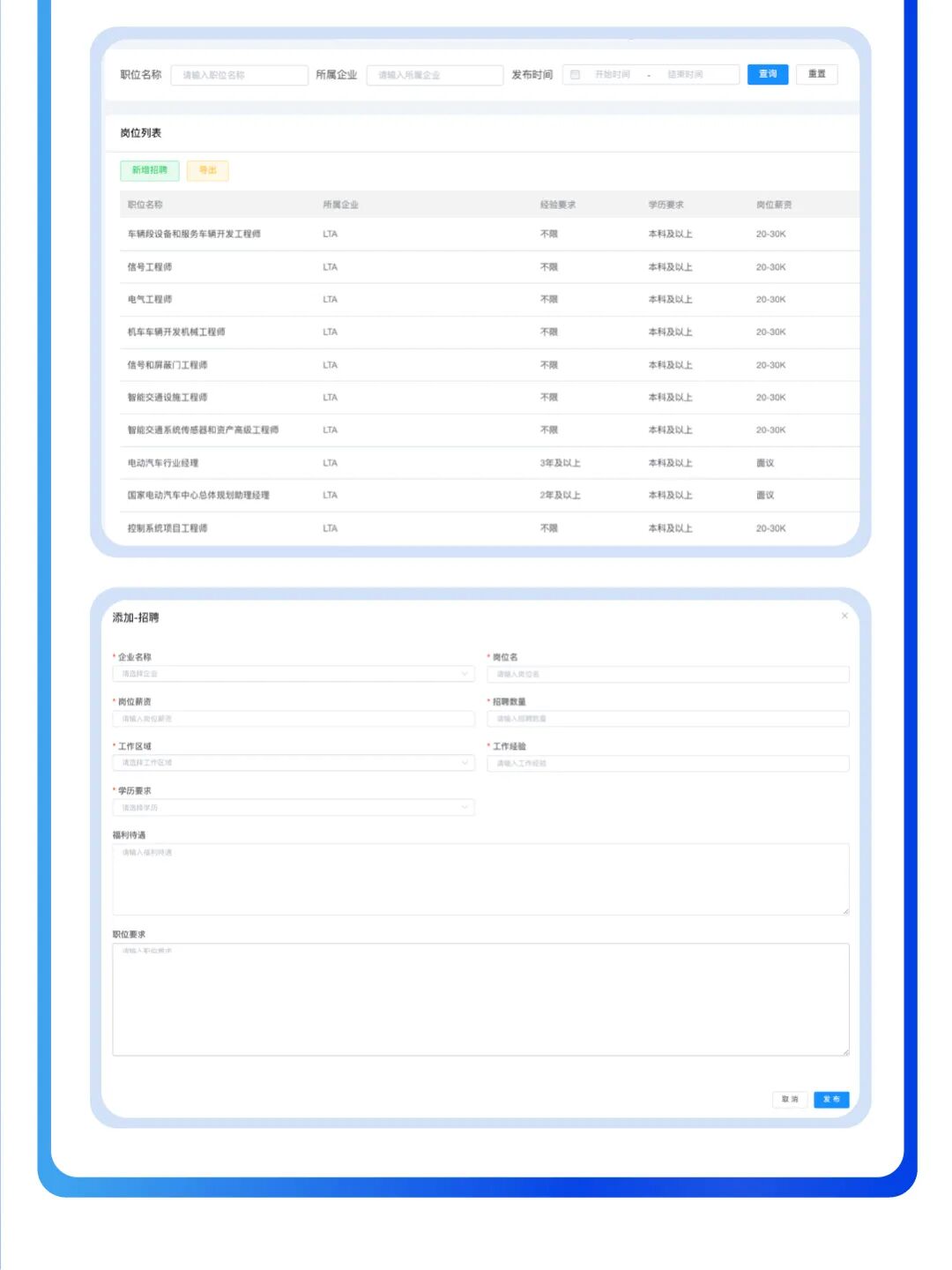Select row 国家电动汽车中心总体规划助理经理
The width and height of the screenshot is (952, 1270).
coord(489,495)
